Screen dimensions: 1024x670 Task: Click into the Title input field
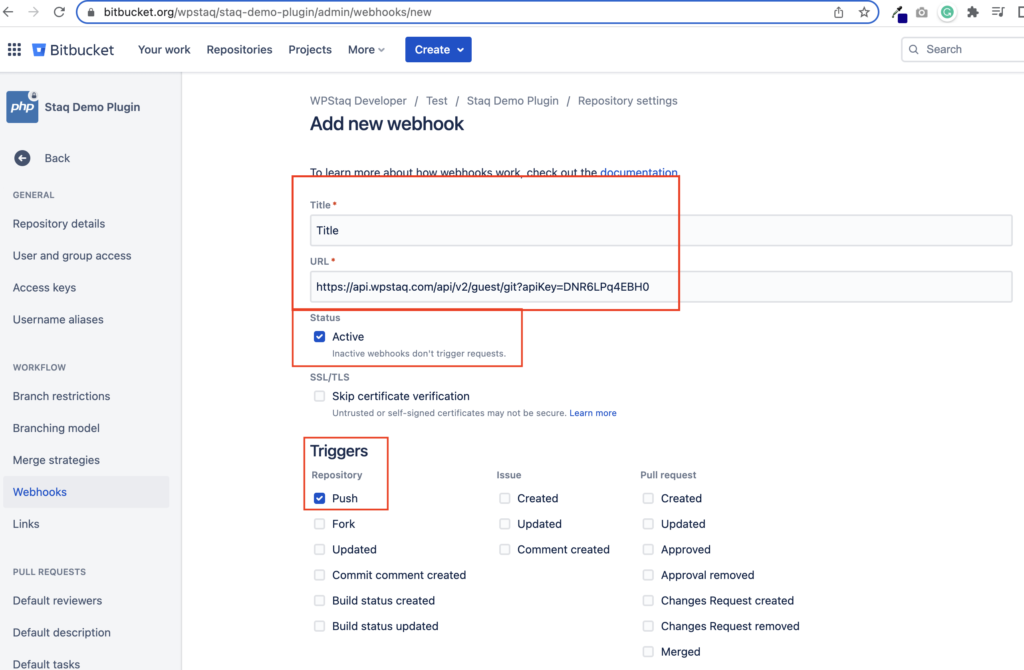661,231
